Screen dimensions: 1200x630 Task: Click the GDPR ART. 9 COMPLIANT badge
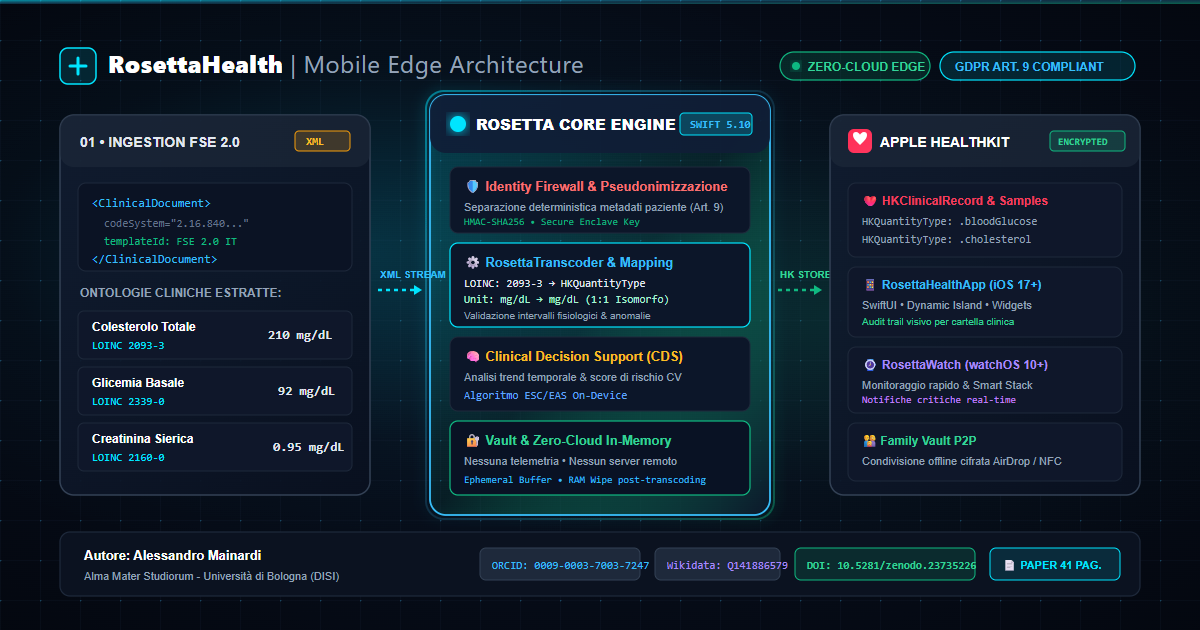click(1037, 67)
